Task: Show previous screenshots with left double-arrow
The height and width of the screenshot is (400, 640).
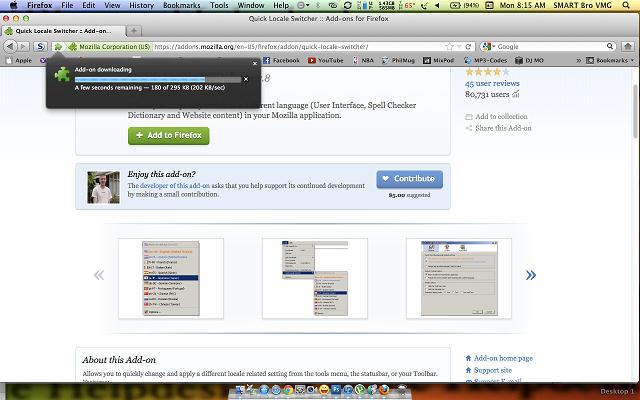Action: pyautogui.click(x=99, y=275)
